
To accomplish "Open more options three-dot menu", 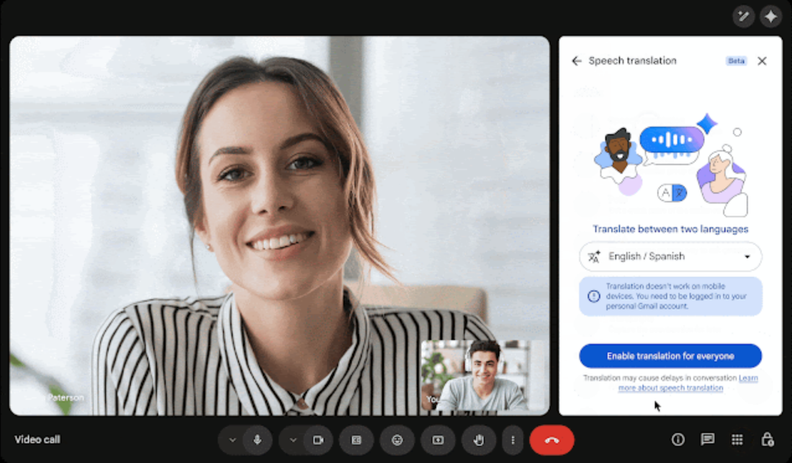I will click(513, 440).
